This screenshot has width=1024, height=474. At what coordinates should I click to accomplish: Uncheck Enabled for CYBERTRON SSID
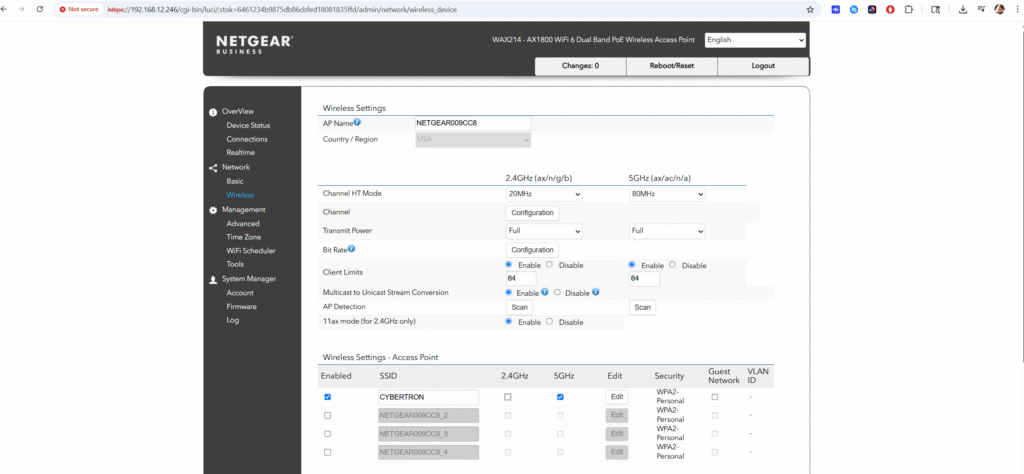click(x=327, y=397)
